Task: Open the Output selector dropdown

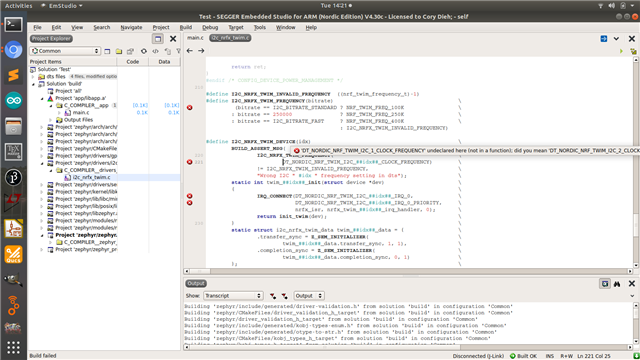Action: click(309, 296)
